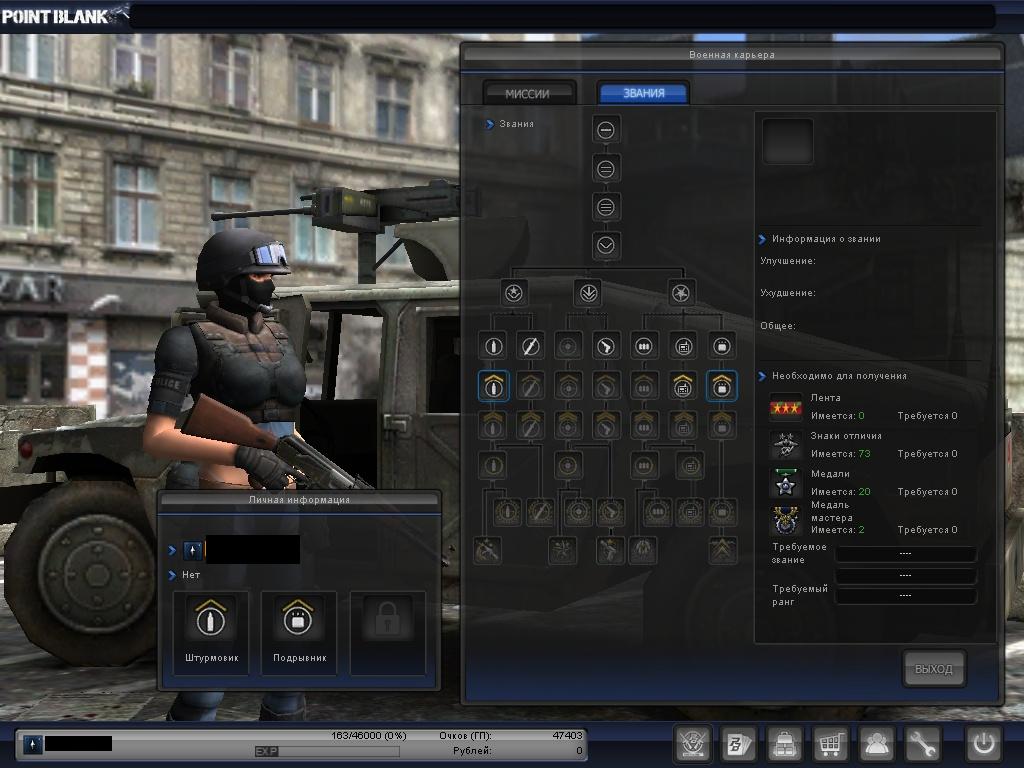Select the plain bullet rank without chevron
1024x768 pixels.
click(493, 346)
